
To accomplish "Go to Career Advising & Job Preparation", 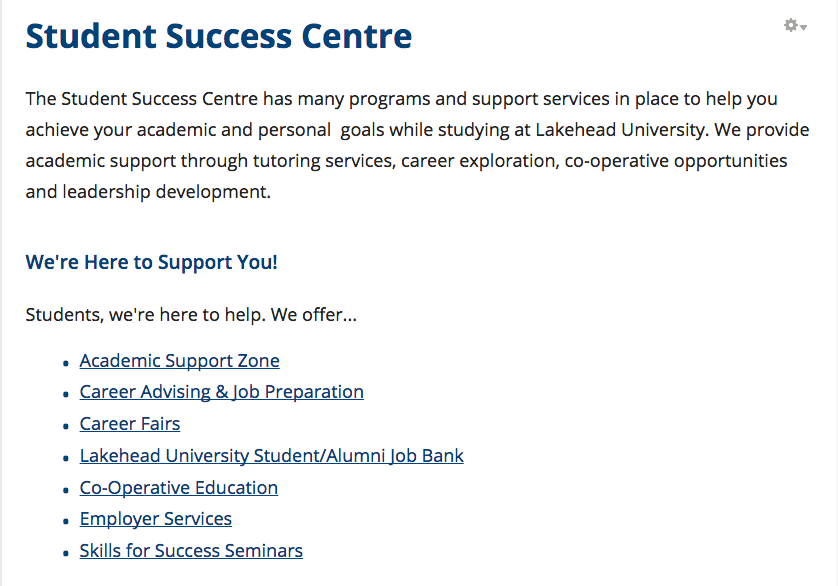I will (x=222, y=392).
